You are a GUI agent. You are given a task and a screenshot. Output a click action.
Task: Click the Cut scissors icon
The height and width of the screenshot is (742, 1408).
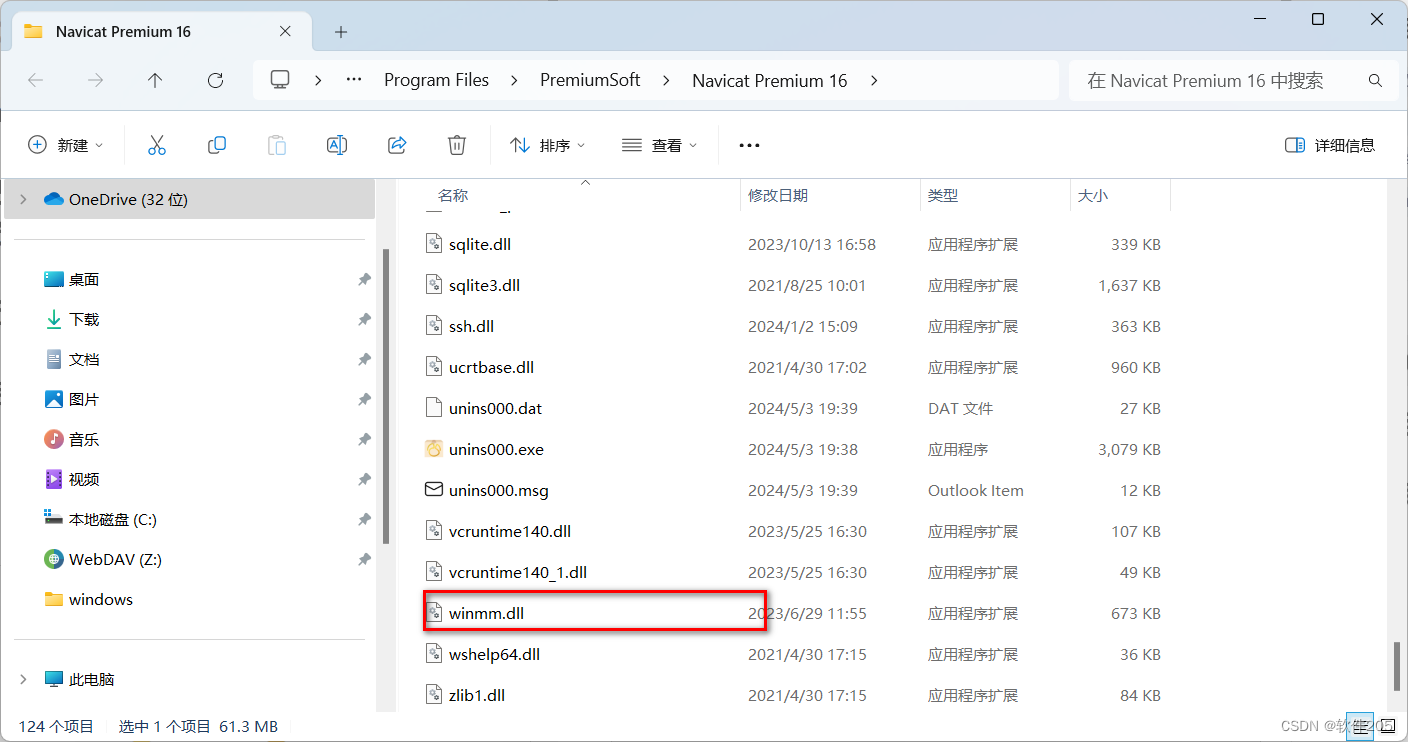pyautogui.click(x=156, y=145)
